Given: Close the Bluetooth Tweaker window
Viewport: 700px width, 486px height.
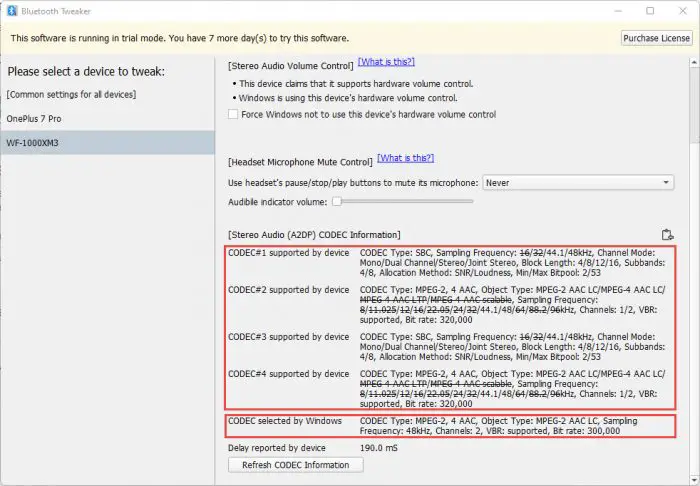Looking at the screenshot, I should coord(683,11).
